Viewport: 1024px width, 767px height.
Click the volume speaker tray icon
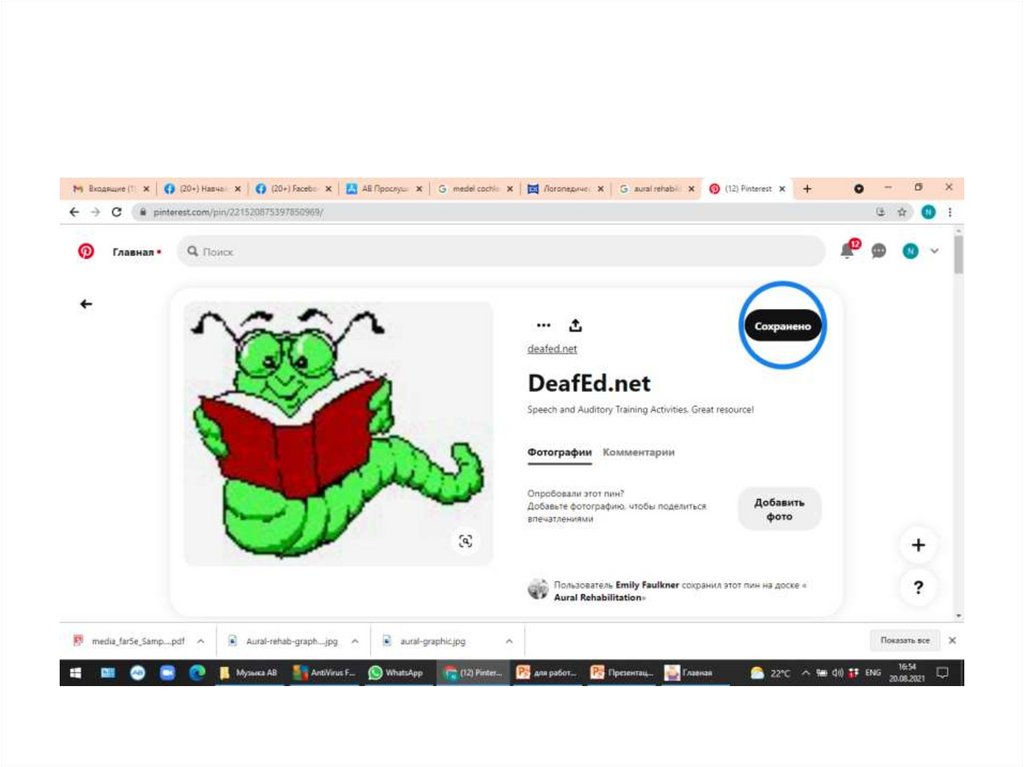837,673
